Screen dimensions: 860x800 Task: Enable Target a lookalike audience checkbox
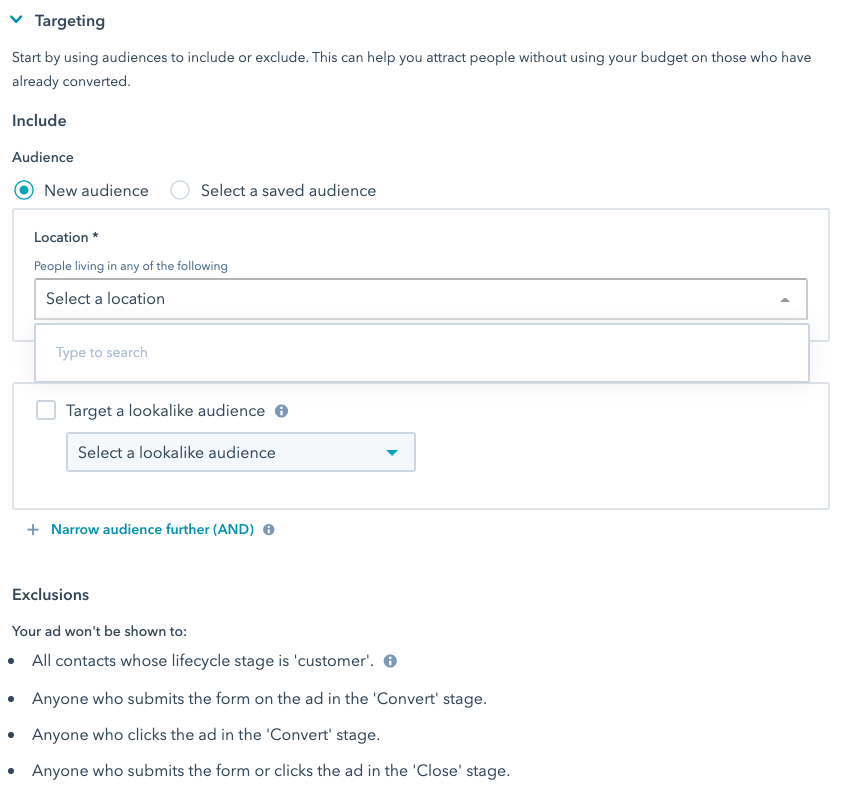tap(46, 410)
